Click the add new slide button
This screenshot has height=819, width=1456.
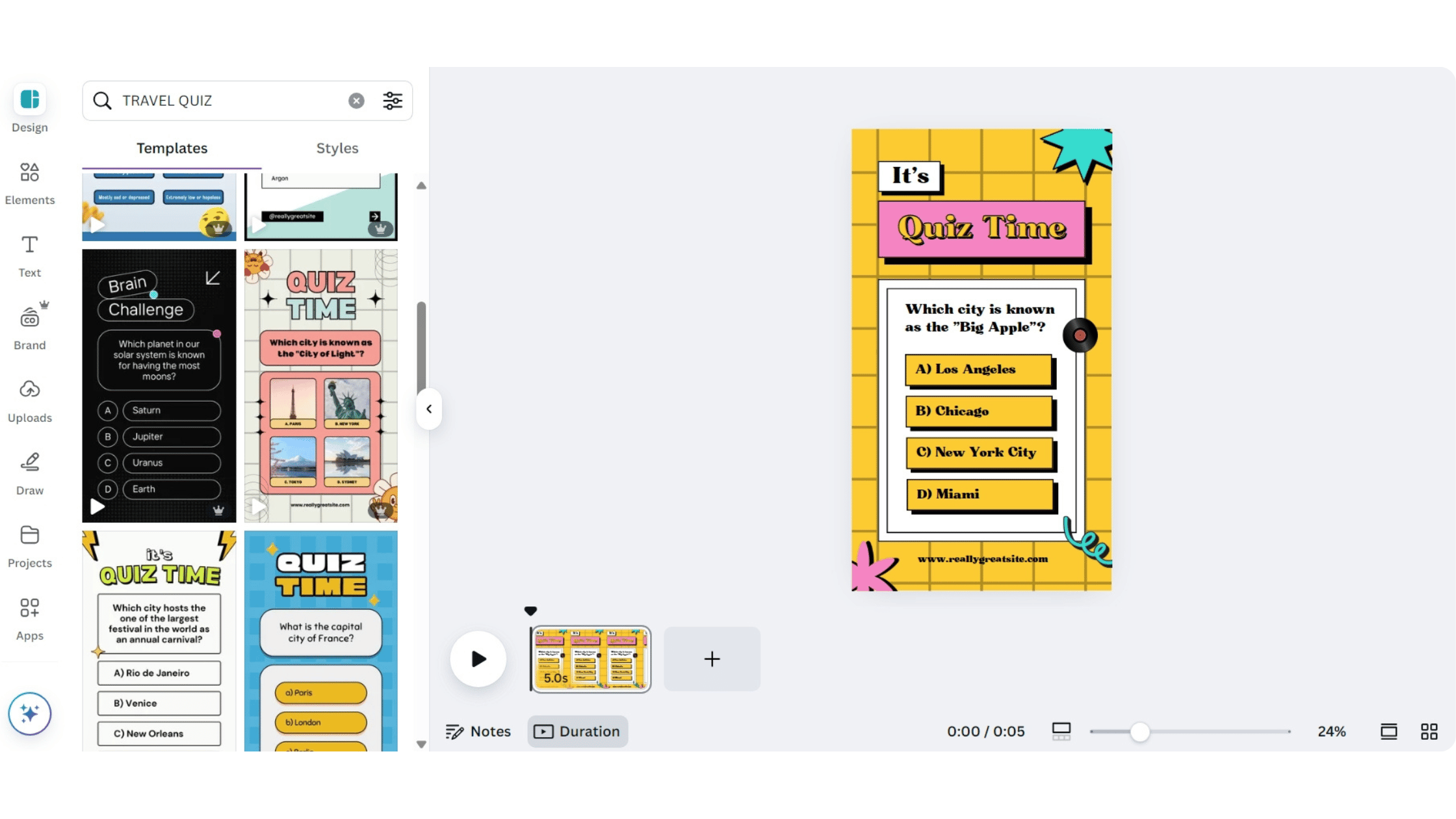point(712,658)
